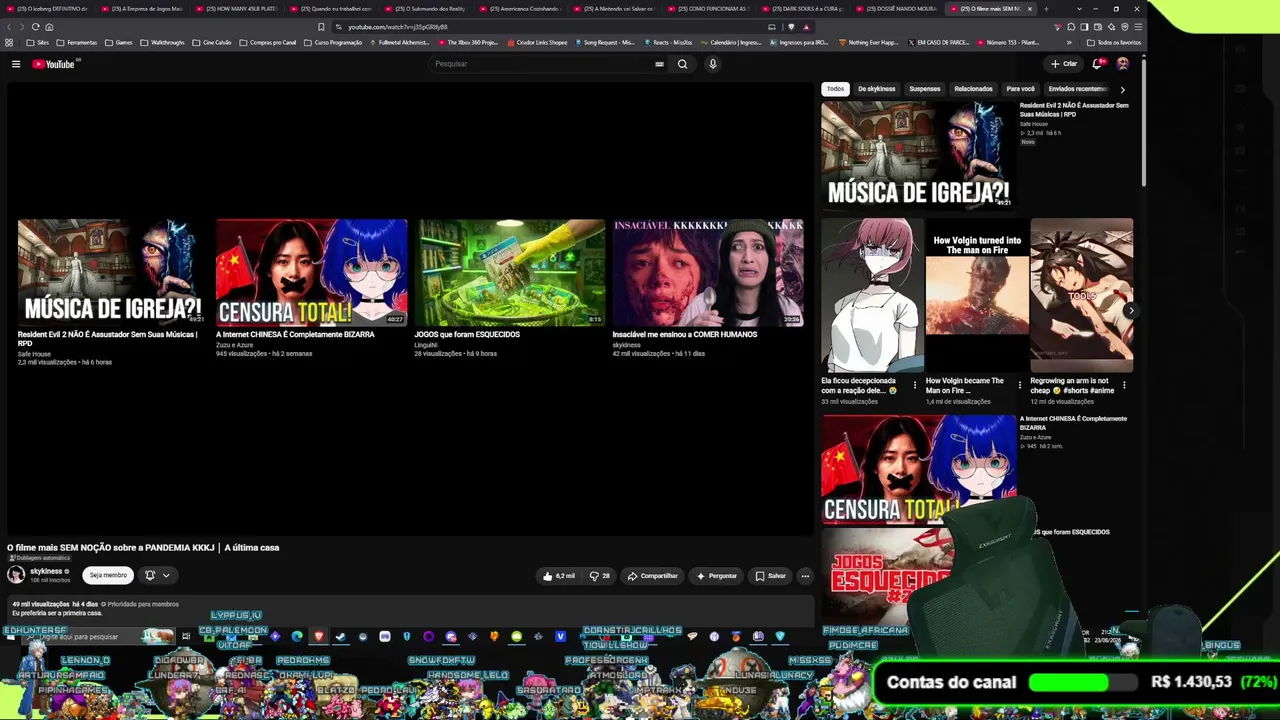Open the browser apps grid icon
Viewport: 1280px width, 720px height.
click(9, 43)
